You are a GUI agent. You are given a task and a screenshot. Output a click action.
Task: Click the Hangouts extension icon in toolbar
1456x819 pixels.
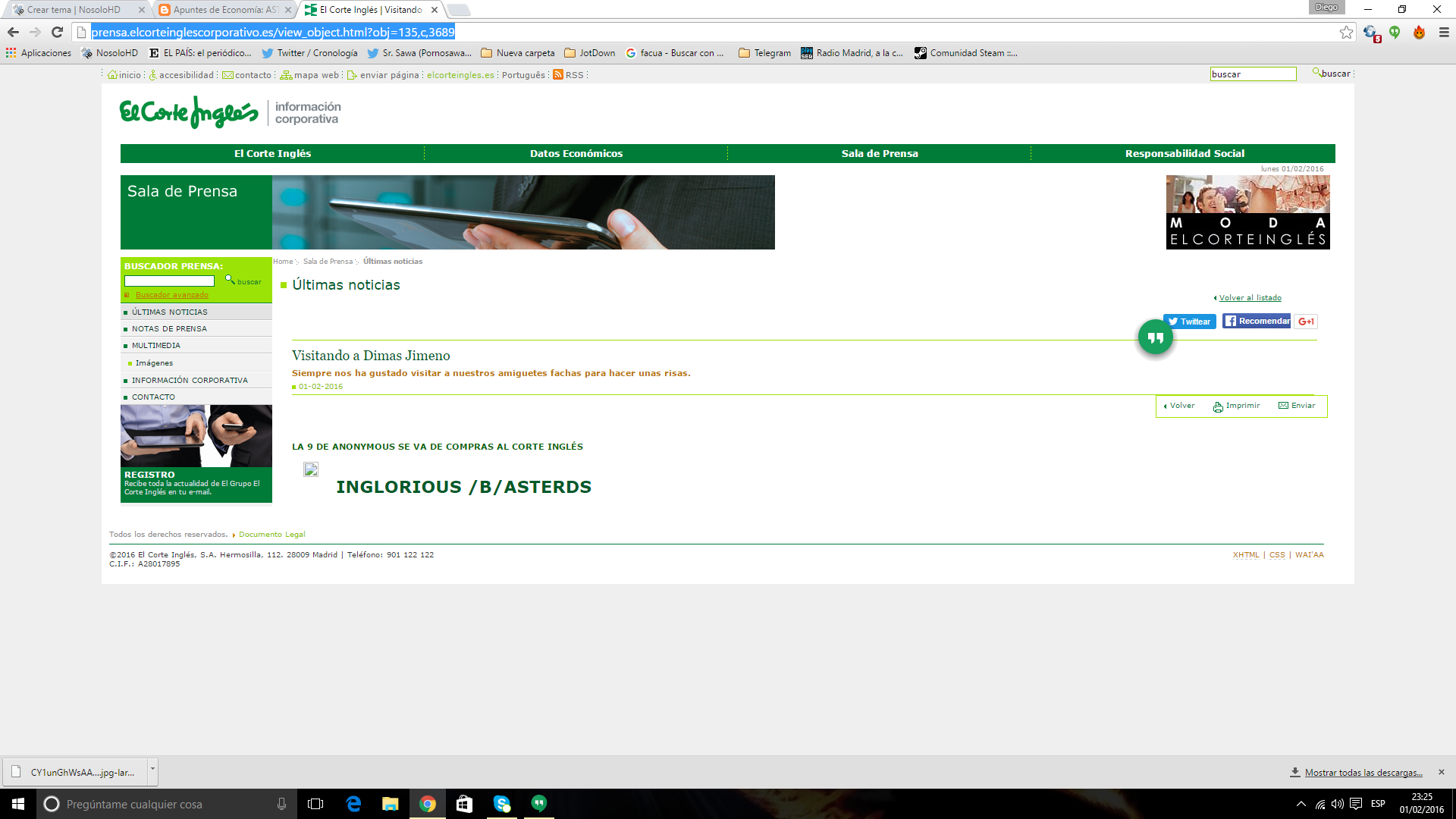coord(1395,32)
